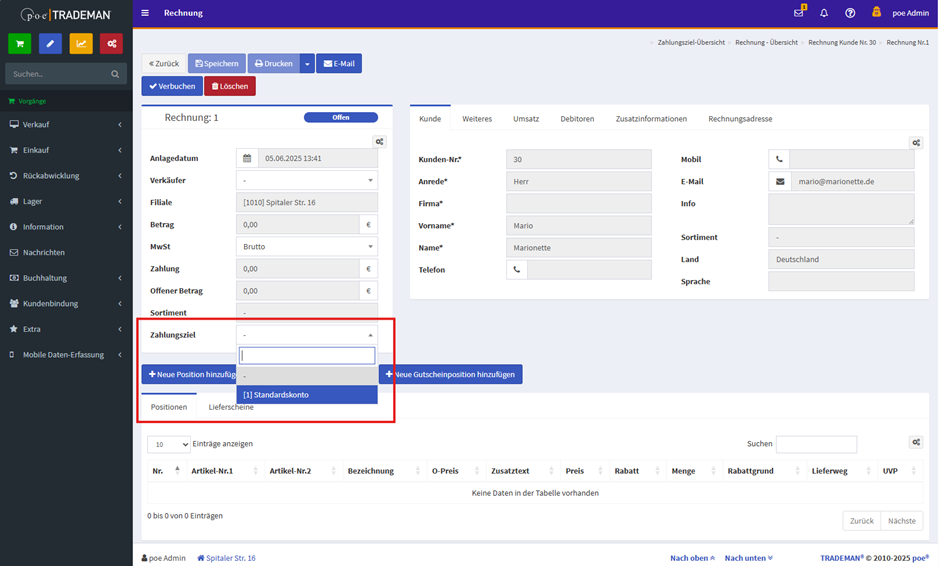Click Neue Position hinzufügen button
The height and width of the screenshot is (566, 939).
tap(189, 374)
